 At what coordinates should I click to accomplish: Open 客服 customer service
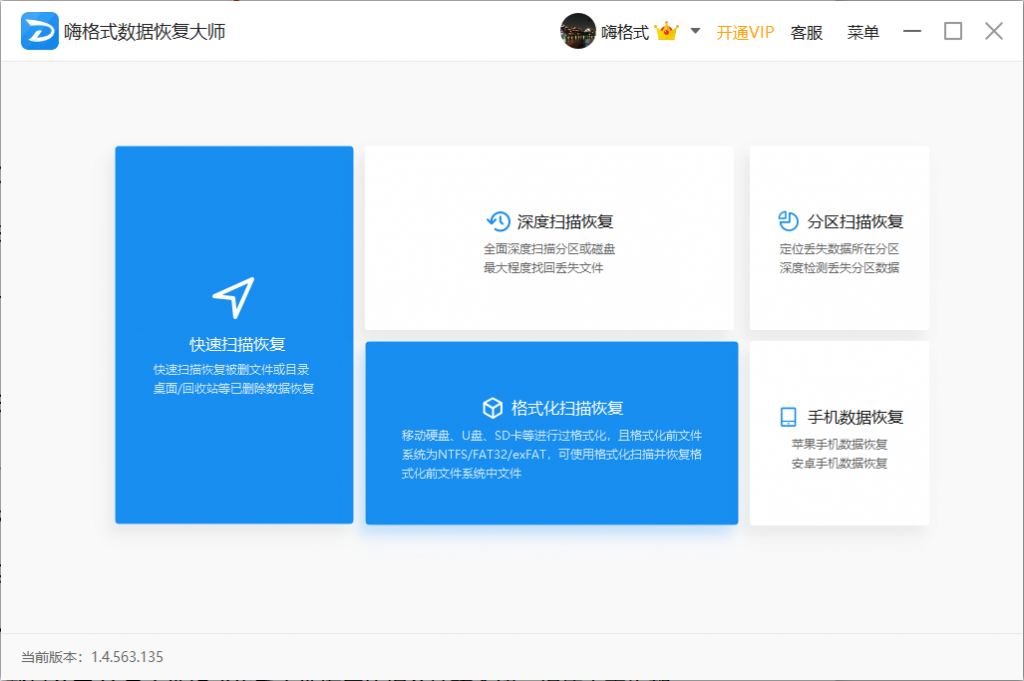point(806,32)
